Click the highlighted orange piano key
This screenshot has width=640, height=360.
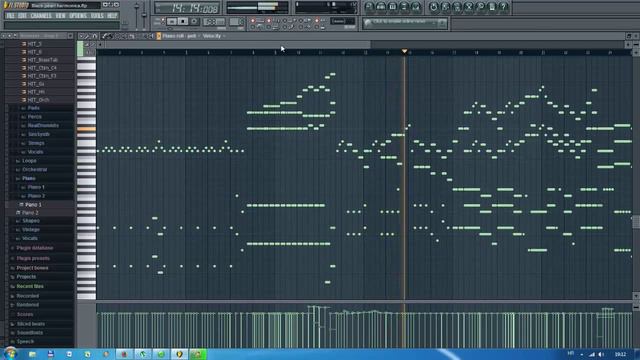click(x=87, y=129)
